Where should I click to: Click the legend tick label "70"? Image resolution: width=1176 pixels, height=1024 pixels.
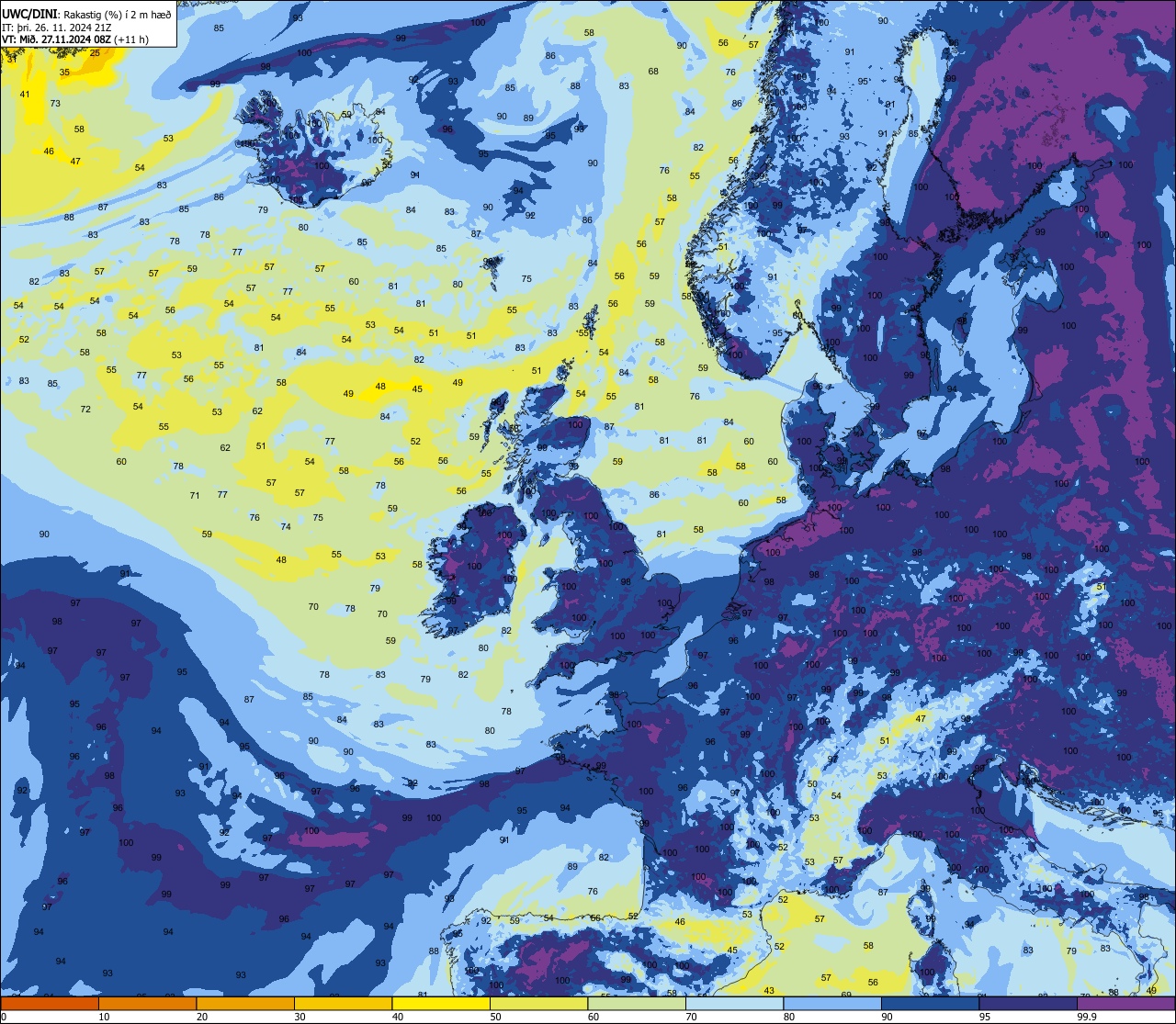(691, 1017)
